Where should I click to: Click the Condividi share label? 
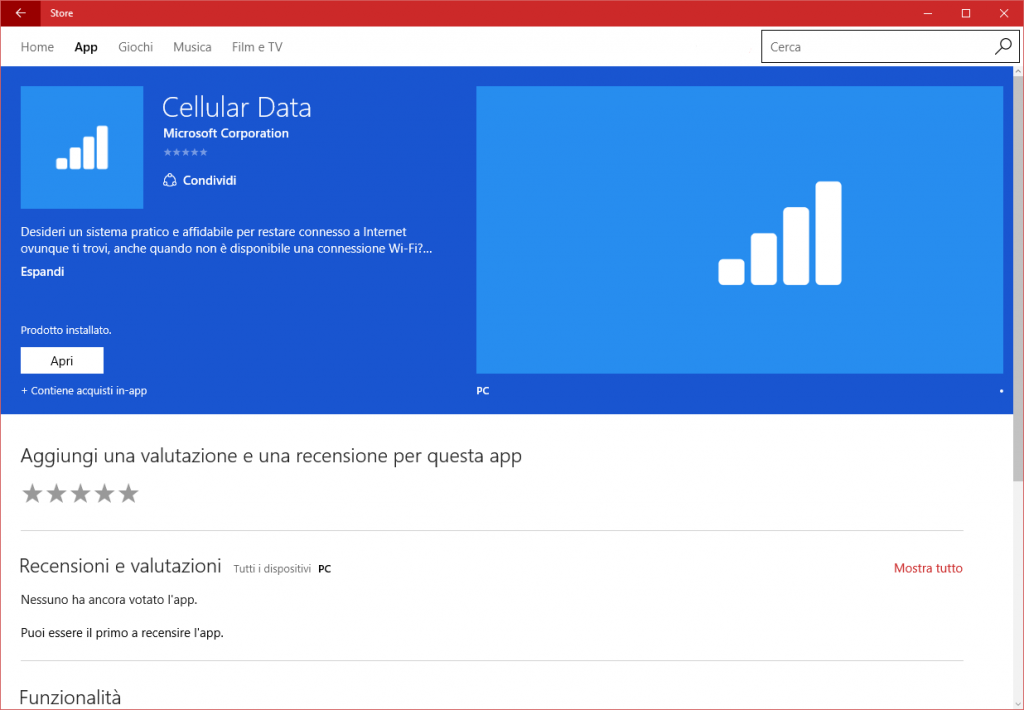pyautogui.click(x=210, y=180)
